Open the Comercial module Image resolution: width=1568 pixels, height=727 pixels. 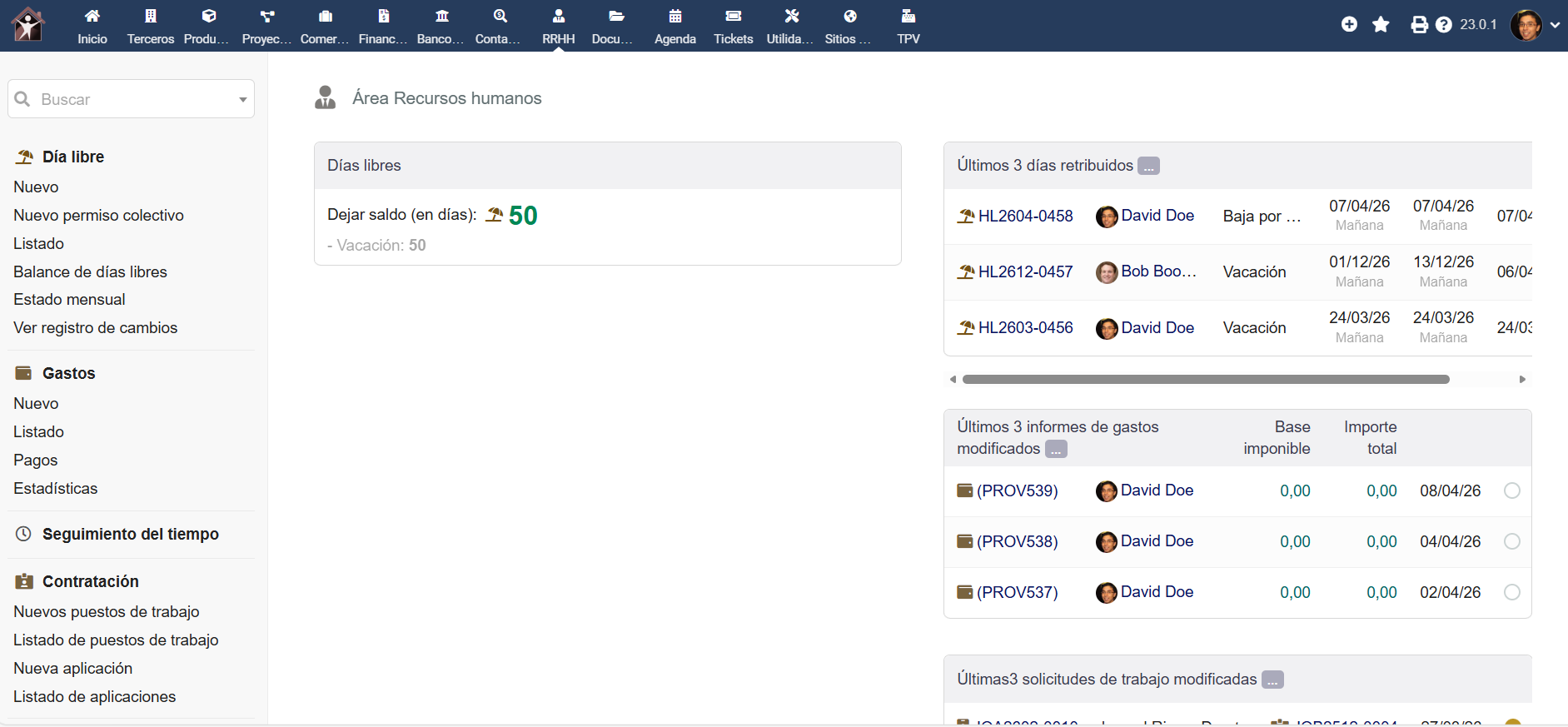(325, 26)
